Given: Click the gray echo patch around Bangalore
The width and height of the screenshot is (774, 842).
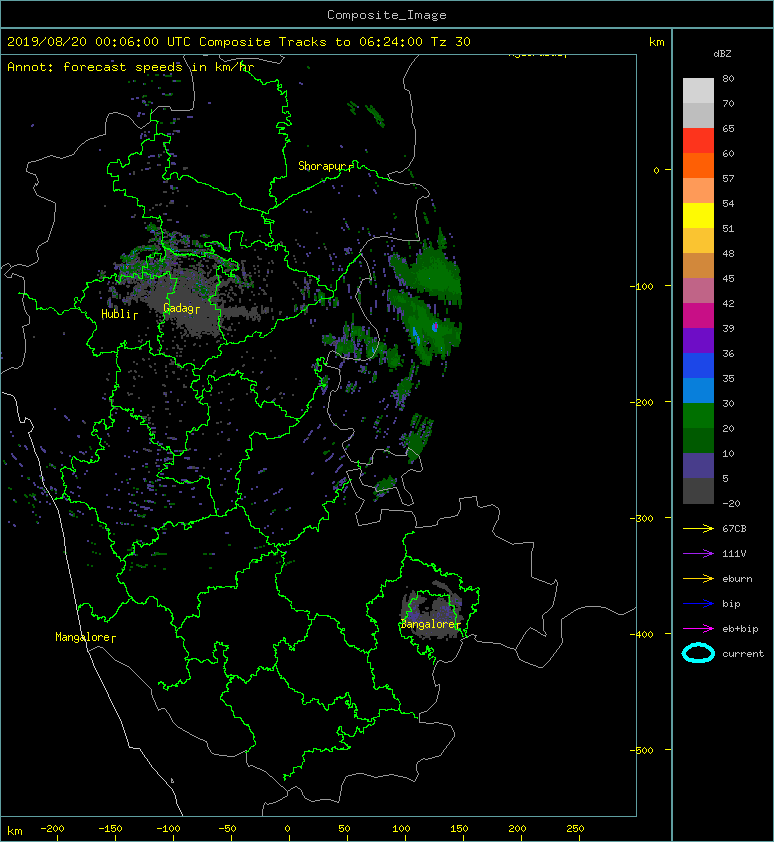Looking at the screenshot, I should (x=431, y=609).
